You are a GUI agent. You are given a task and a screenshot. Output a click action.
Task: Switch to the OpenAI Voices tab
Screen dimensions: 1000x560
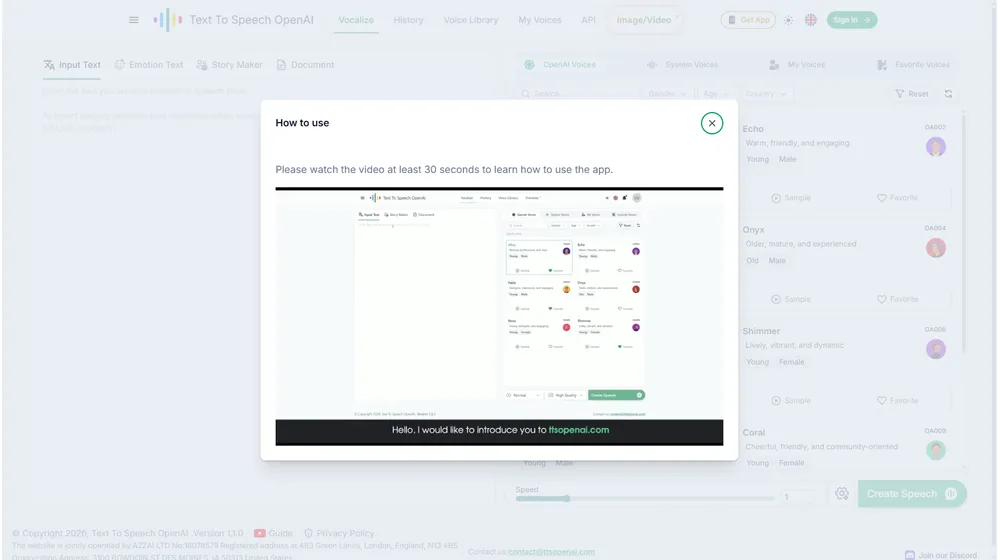tap(560, 64)
